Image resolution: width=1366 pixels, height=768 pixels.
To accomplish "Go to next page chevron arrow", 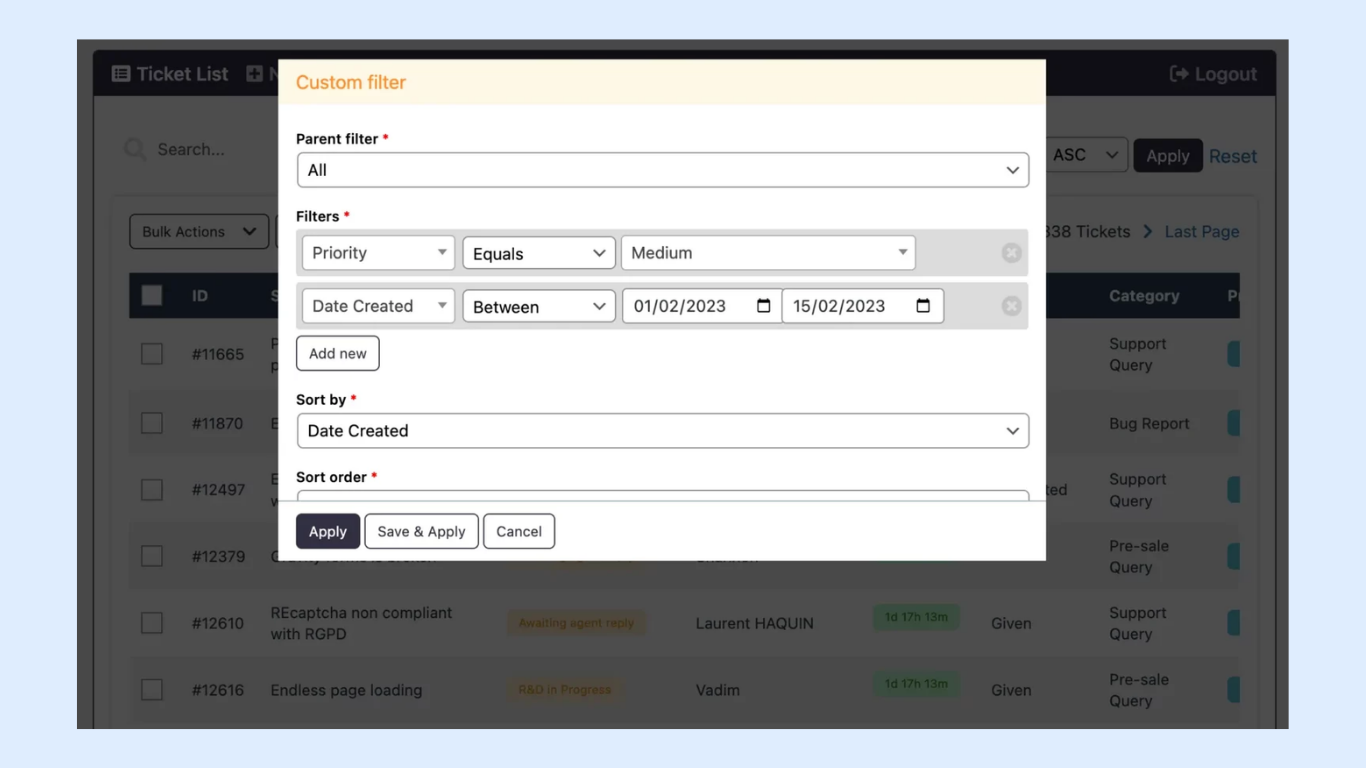I will (1147, 232).
